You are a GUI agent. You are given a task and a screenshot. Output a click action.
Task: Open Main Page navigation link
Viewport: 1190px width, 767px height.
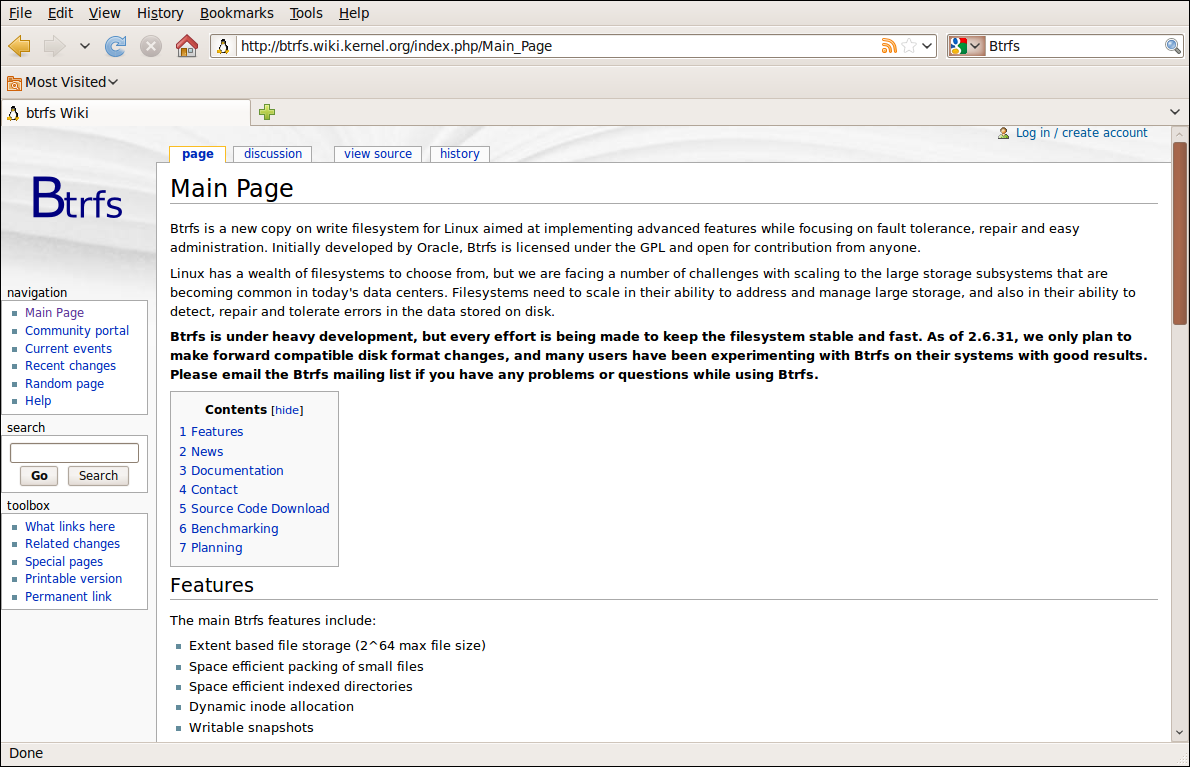55,313
